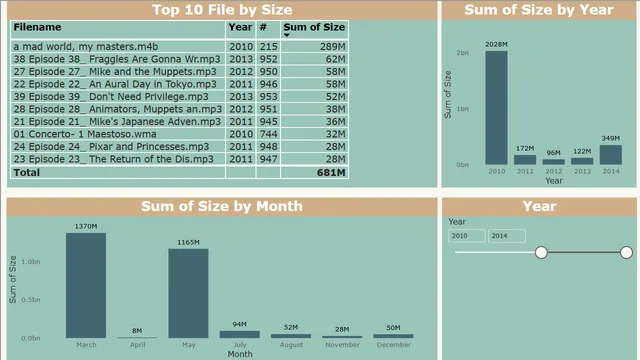The width and height of the screenshot is (640, 360).
Task: Click the 'Sum of Size by Month' title
Action: point(222,206)
